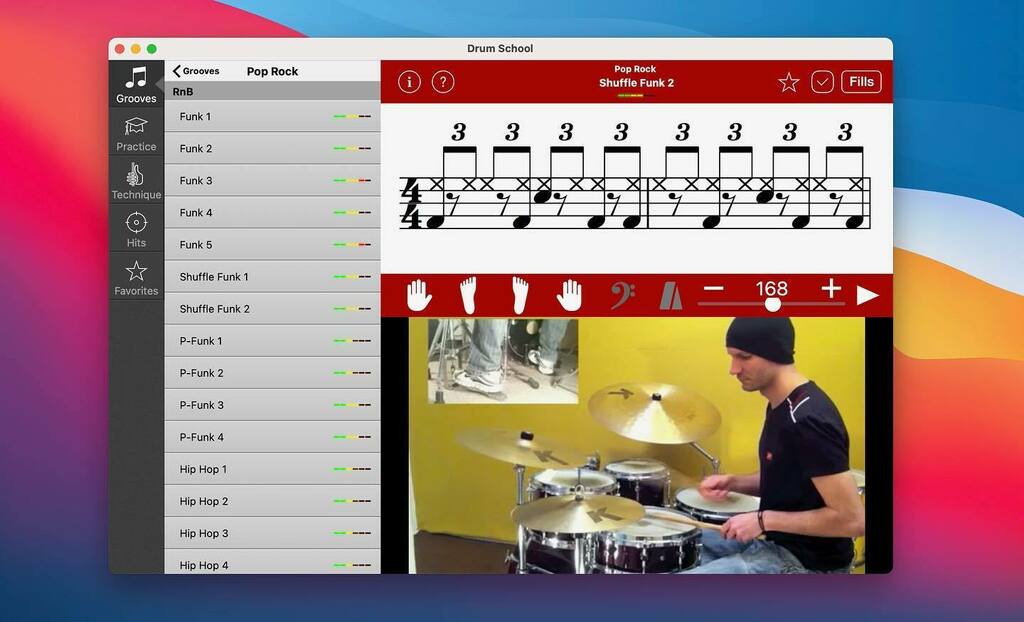Toggle the right hand icon
The width and height of the screenshot is (1024, 622).
coord(569,295)
